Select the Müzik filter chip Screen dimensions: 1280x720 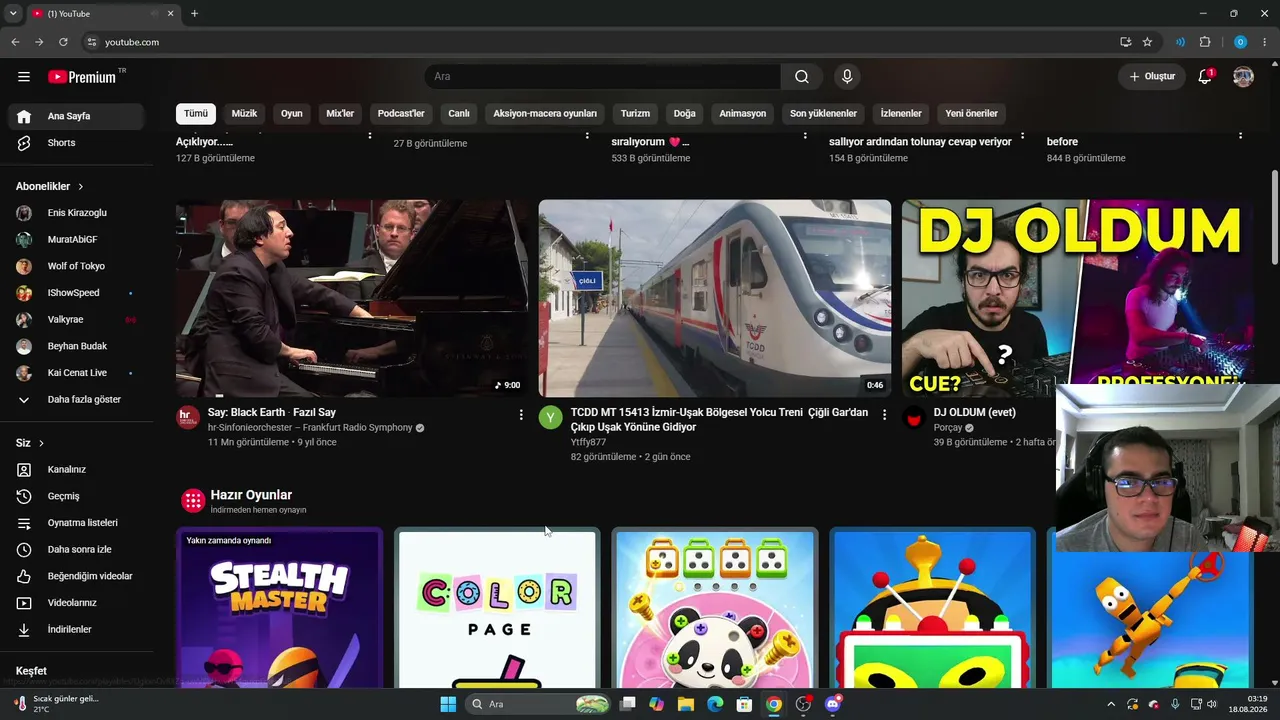pyautogui.click(x=244, y=114)
